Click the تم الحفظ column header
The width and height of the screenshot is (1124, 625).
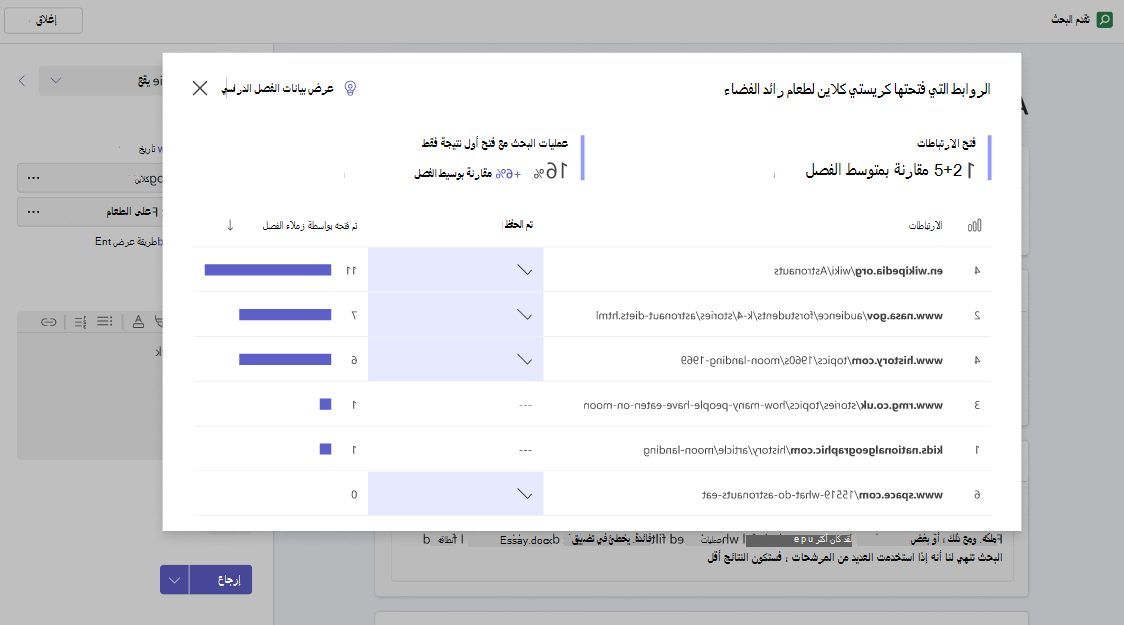[518, 225]
